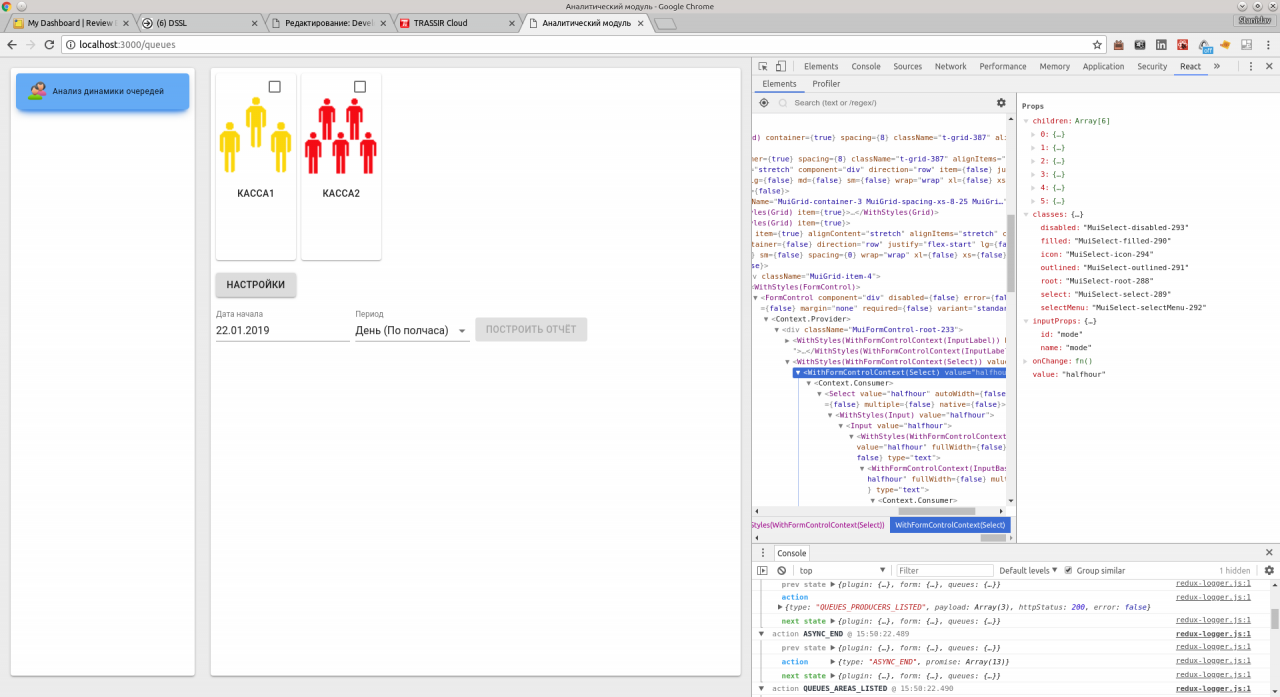This screenshot has height=697, width=1280.
Task: Click the React DevTools select-component target icon
Action: (x=764, y=102)
